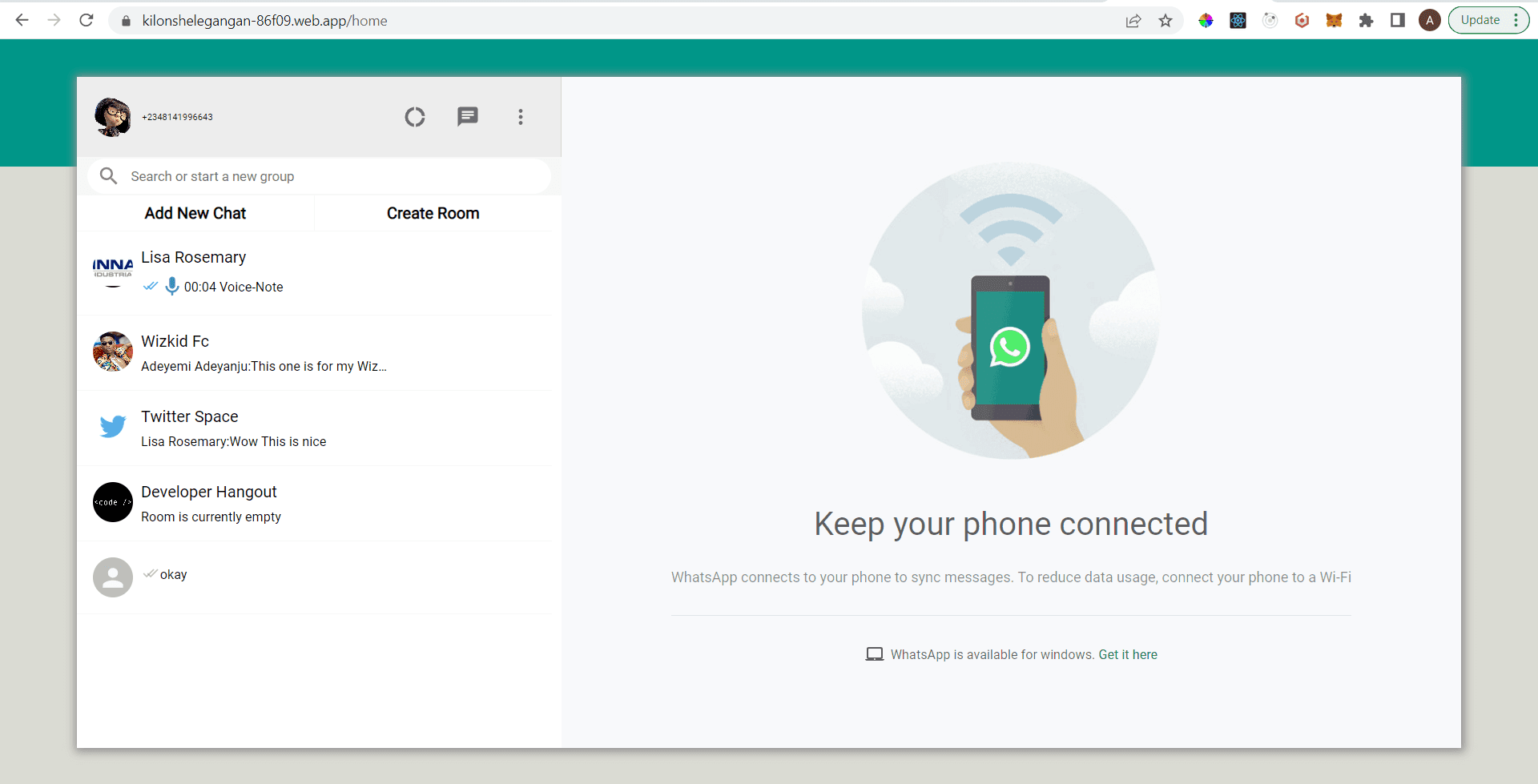Click the Add New Chat button

(195, 213)
